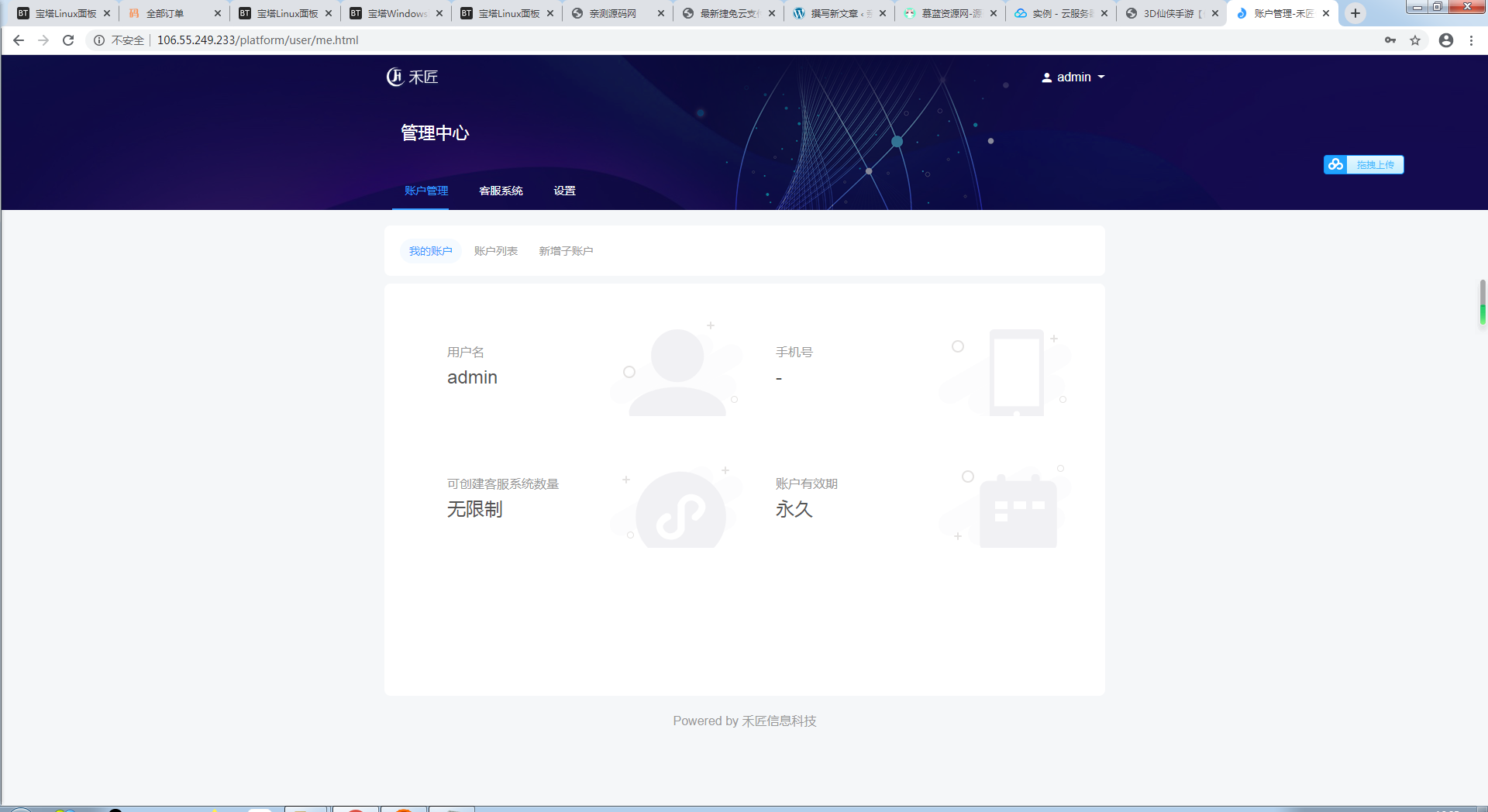Click the page vertical scrollbar thumb

tap(1483, 302)
